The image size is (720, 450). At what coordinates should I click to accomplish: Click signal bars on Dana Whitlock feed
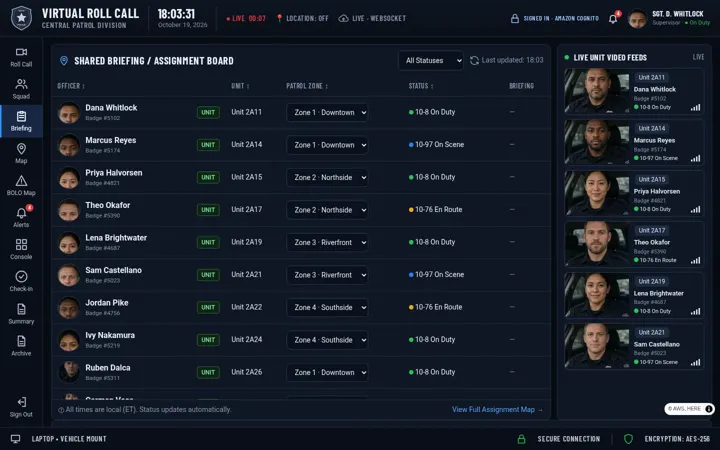(x=695, y=107)
